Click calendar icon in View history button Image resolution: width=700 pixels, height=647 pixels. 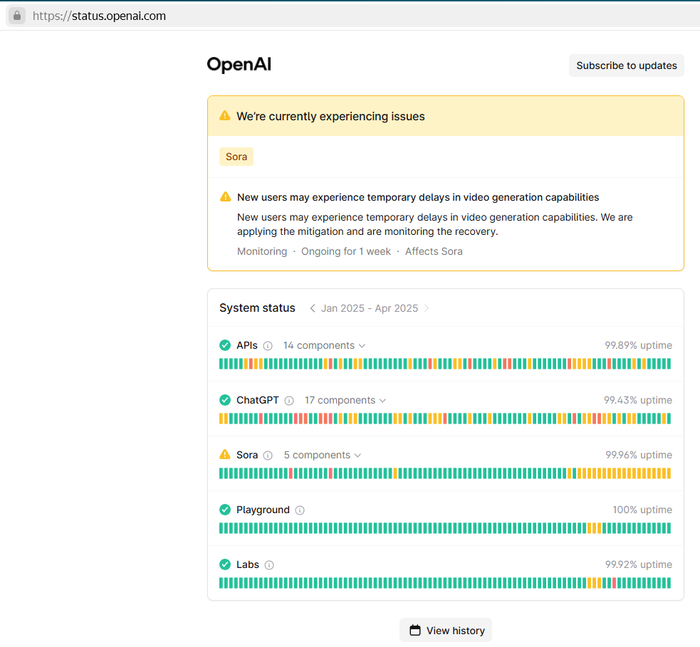(x=415, y=630)
